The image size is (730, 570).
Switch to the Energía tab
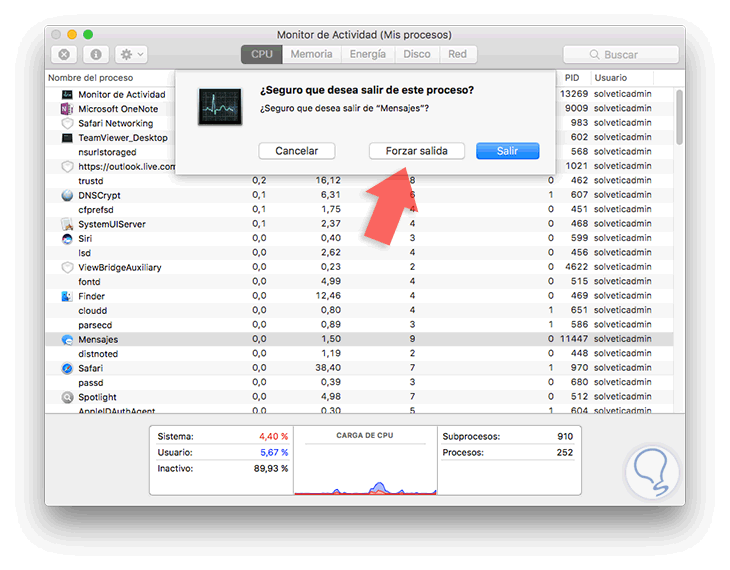click(368, 54)
